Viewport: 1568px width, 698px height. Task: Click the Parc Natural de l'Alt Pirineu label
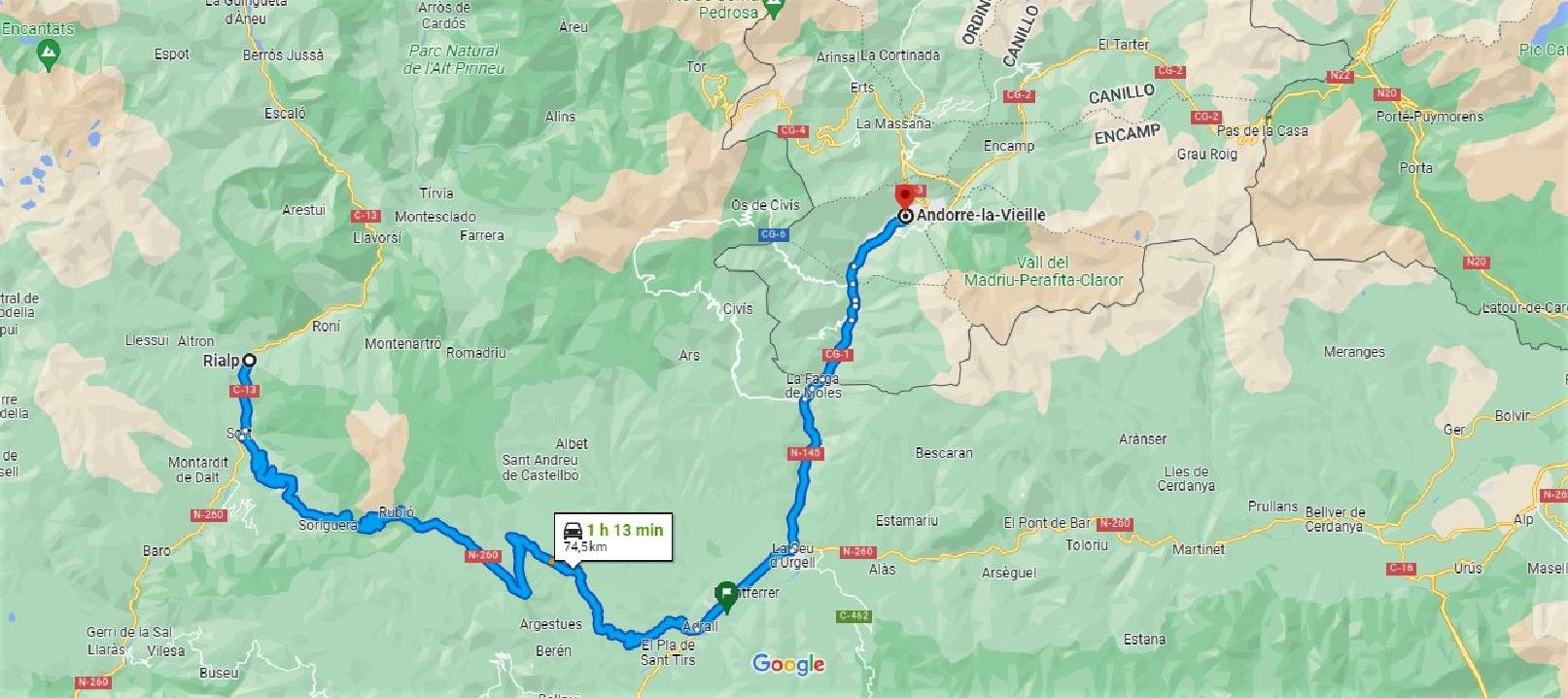[x=454, y=59]
